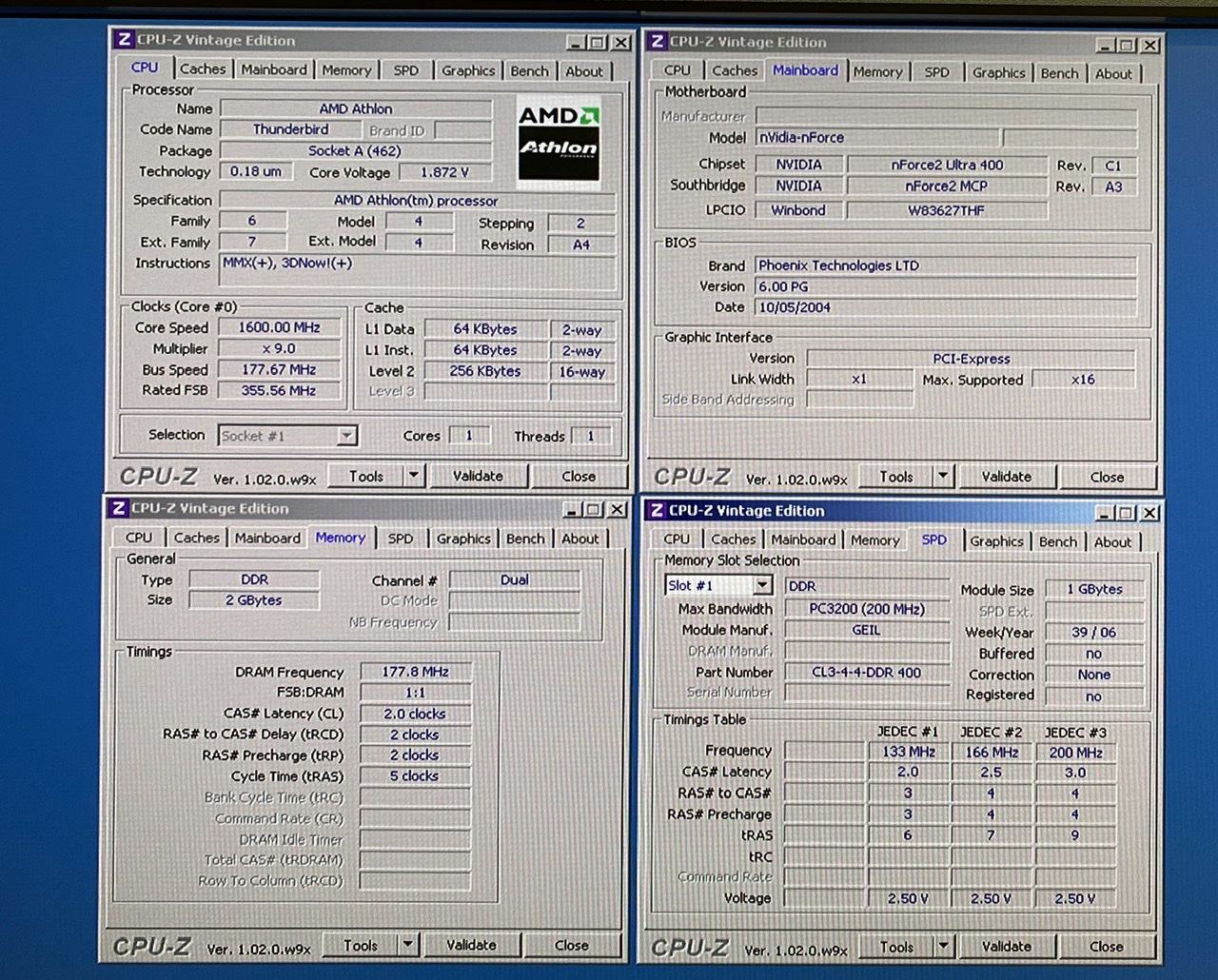Expand the Slot #1 memory slot dropdown
Viewport: 1218px width, 980px height.
pyautogui.click(x=762, y=585)
